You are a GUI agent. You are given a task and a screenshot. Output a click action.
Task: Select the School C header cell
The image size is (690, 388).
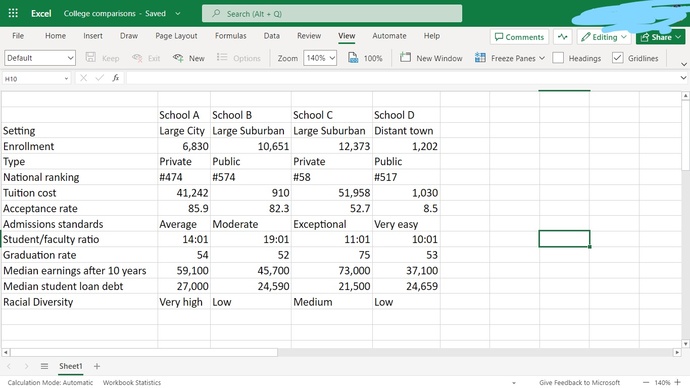(x=332, y=115)
